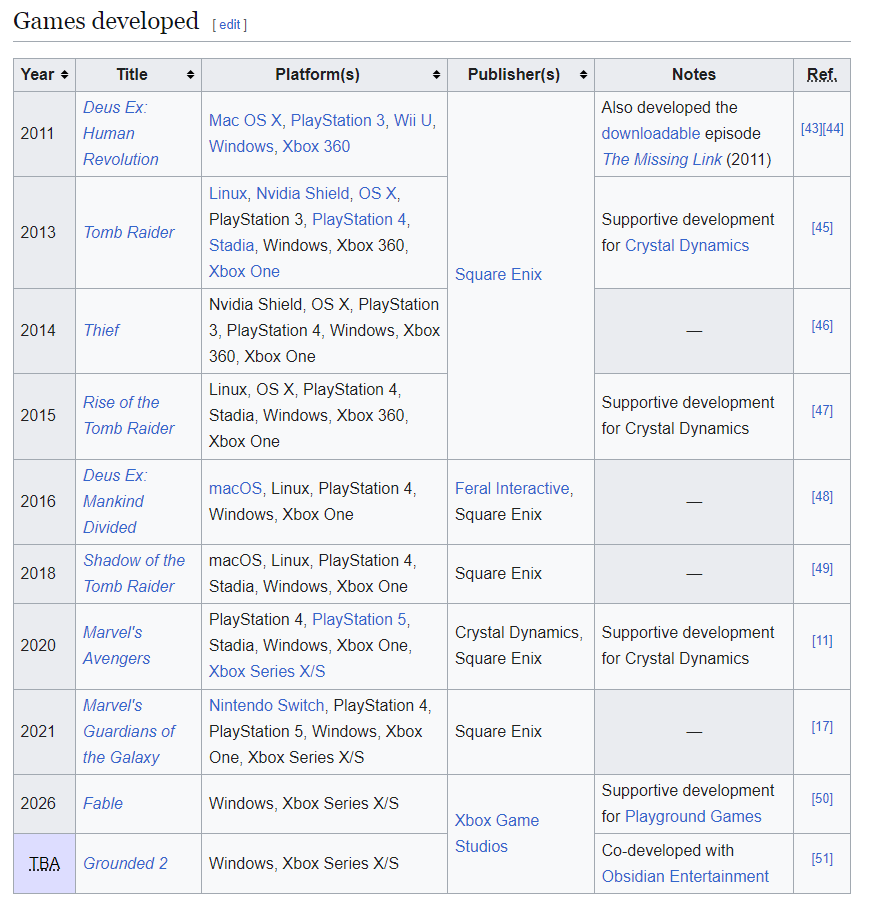Click the edit link beside Games developed
875x905 pixels.
click(230, 25)
